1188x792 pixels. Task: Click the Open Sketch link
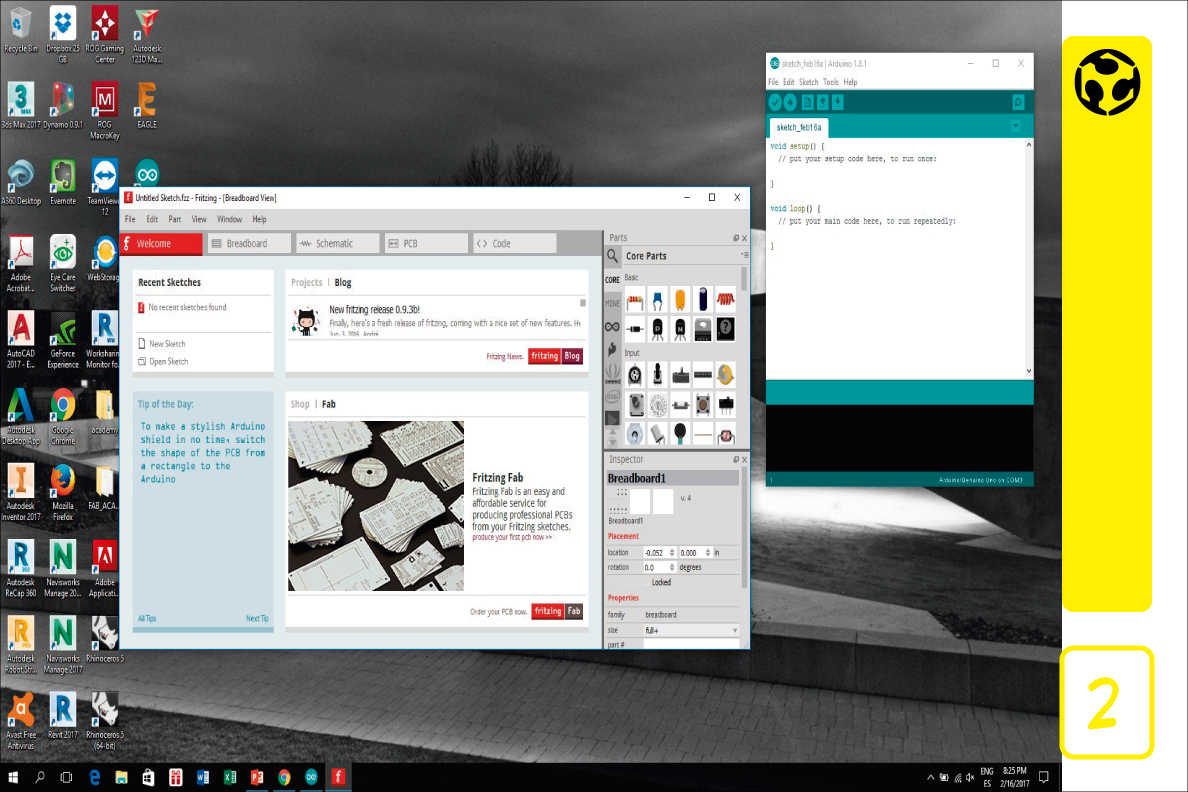[x=168, y=362]
